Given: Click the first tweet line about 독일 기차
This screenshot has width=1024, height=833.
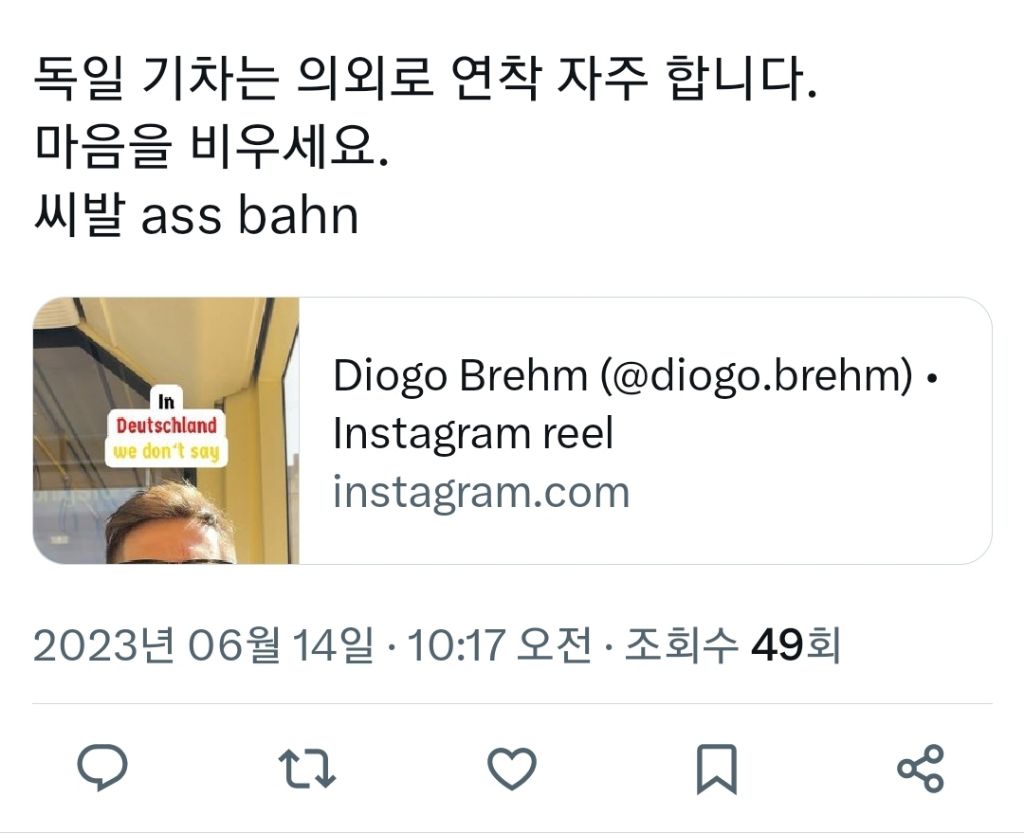Looking at the screenshot, I should tap(425, 80).
